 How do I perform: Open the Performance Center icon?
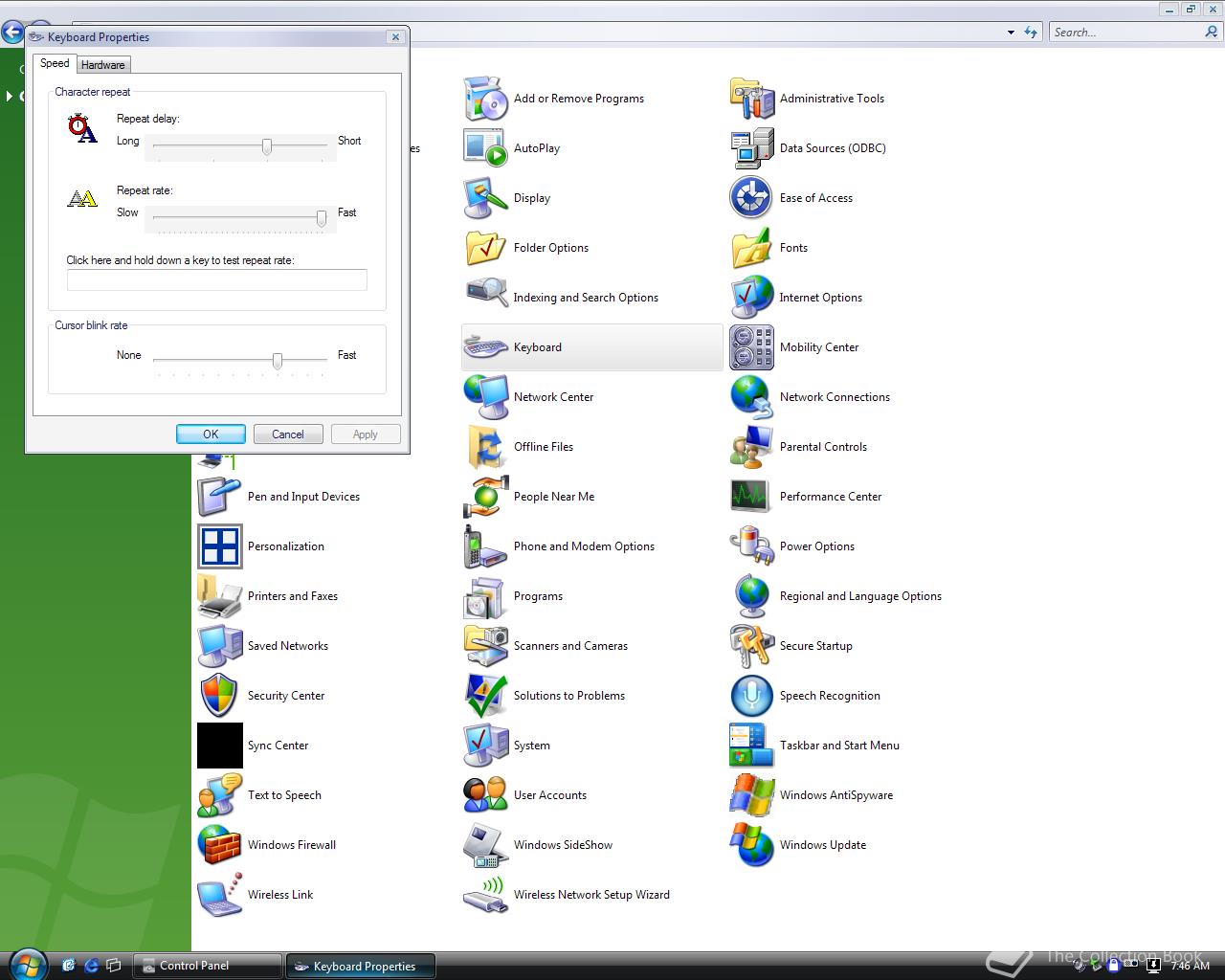click(x=751, y=497)
